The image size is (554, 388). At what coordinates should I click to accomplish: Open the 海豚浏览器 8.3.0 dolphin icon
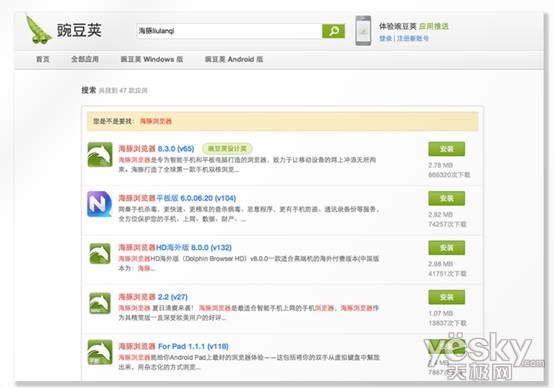[x=100, y=154]
